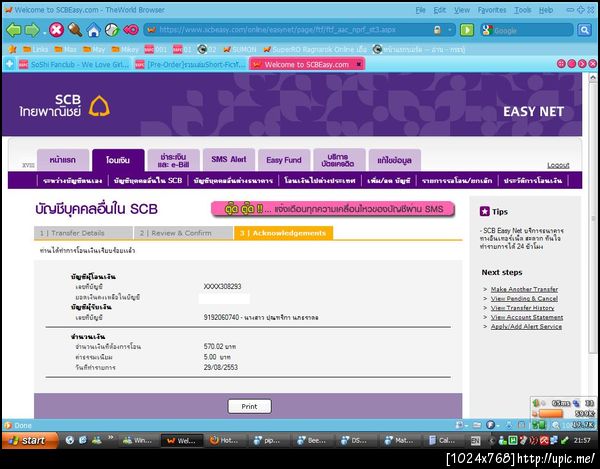The image size is (600, 469).
Task: Click the page scrollbar up arrow
Action: (x=593, y=77)
